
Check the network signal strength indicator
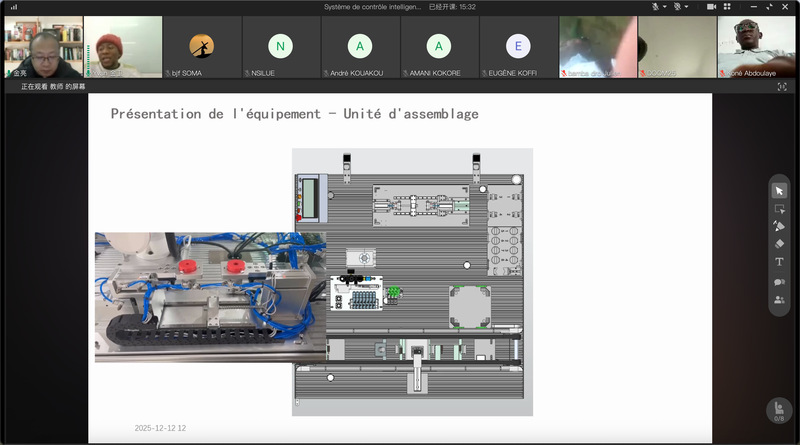pos(13,7)
